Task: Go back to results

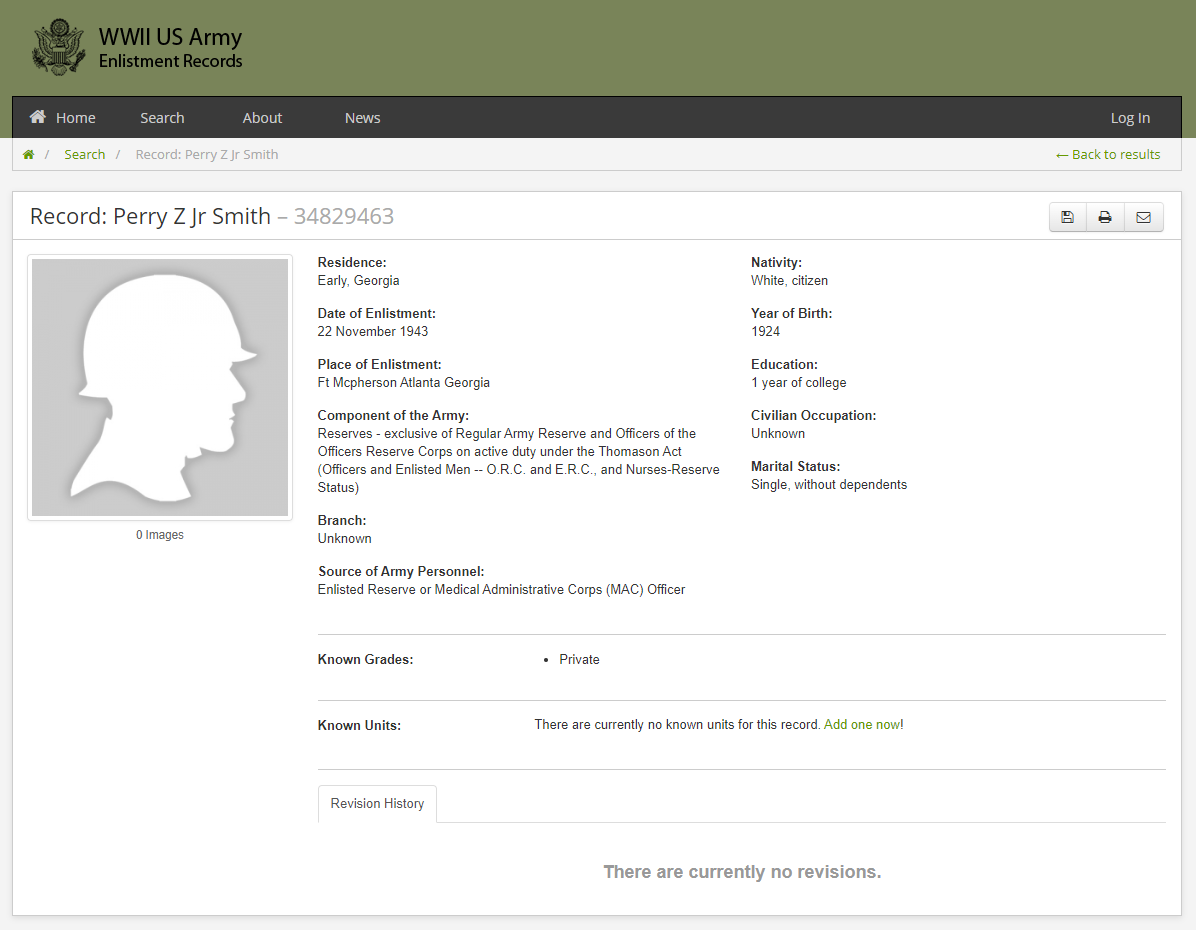Action: 1108,155
